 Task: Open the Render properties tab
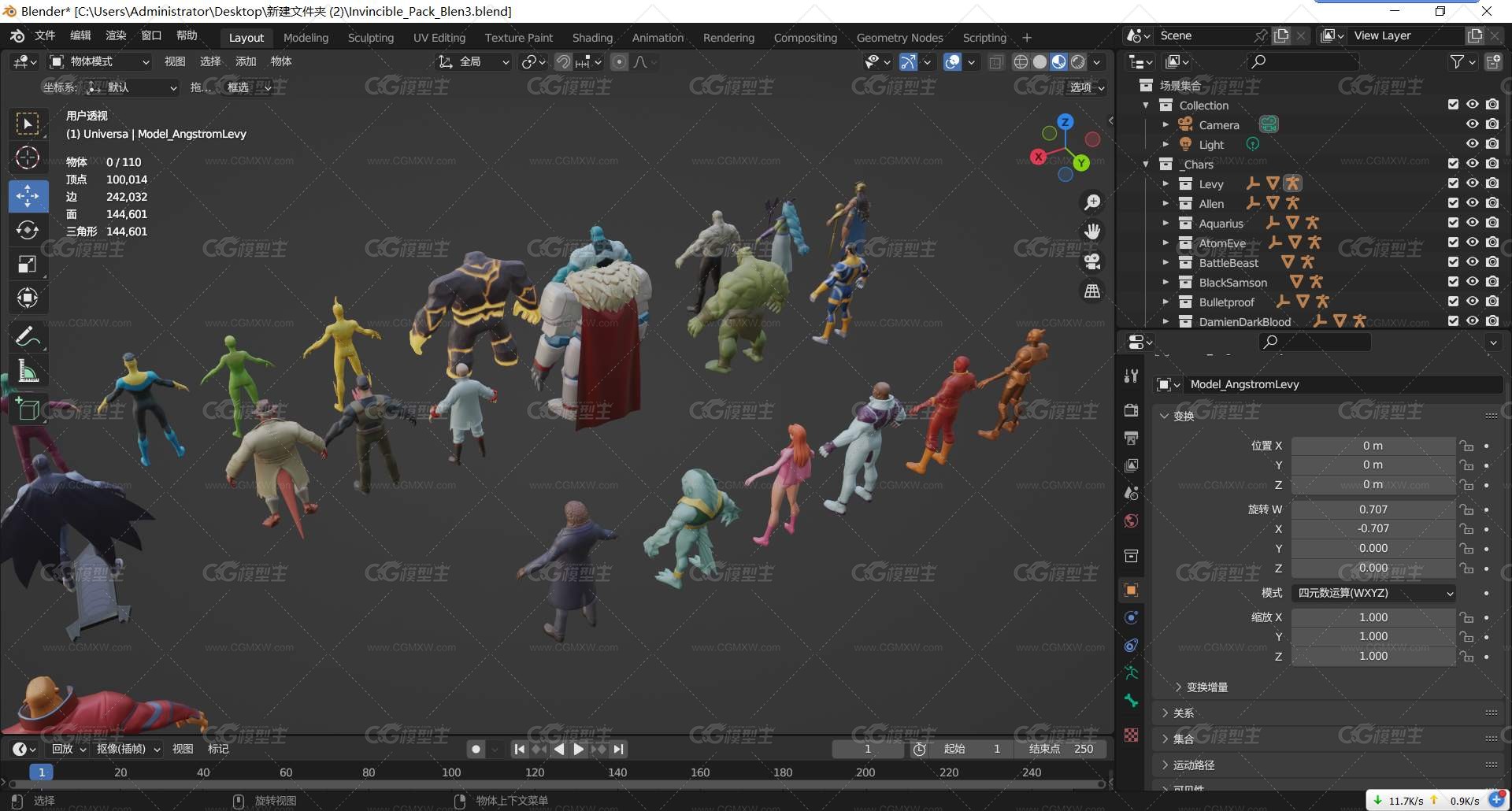[1131, 410]
